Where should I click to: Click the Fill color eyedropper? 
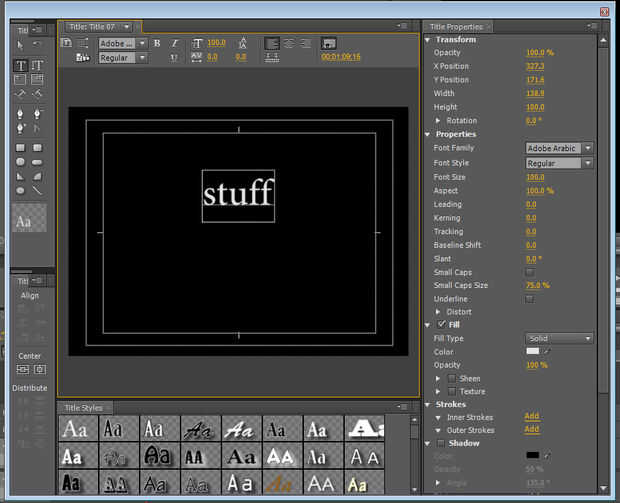(547, 352)
